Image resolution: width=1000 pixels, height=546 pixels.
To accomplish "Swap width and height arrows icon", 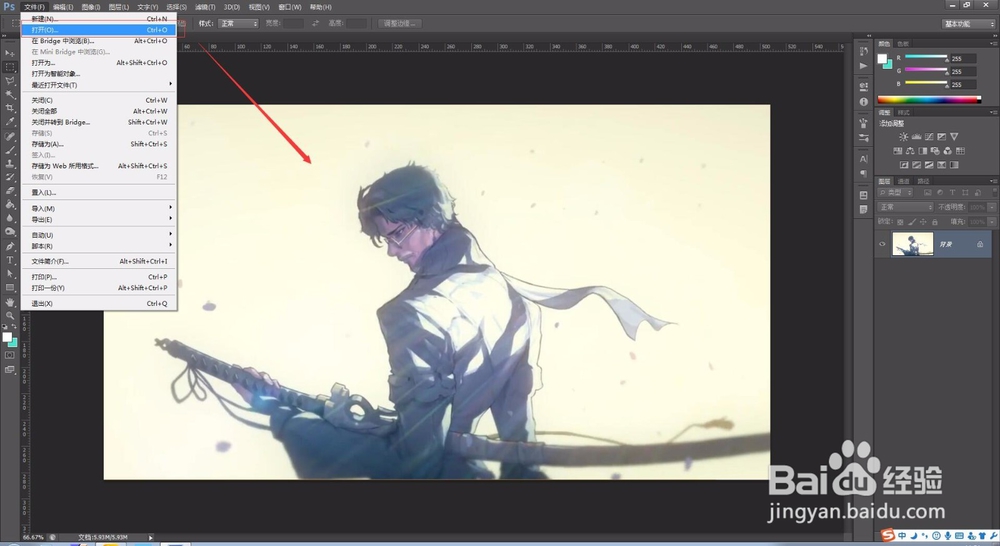I will click(x=315, y=24).
